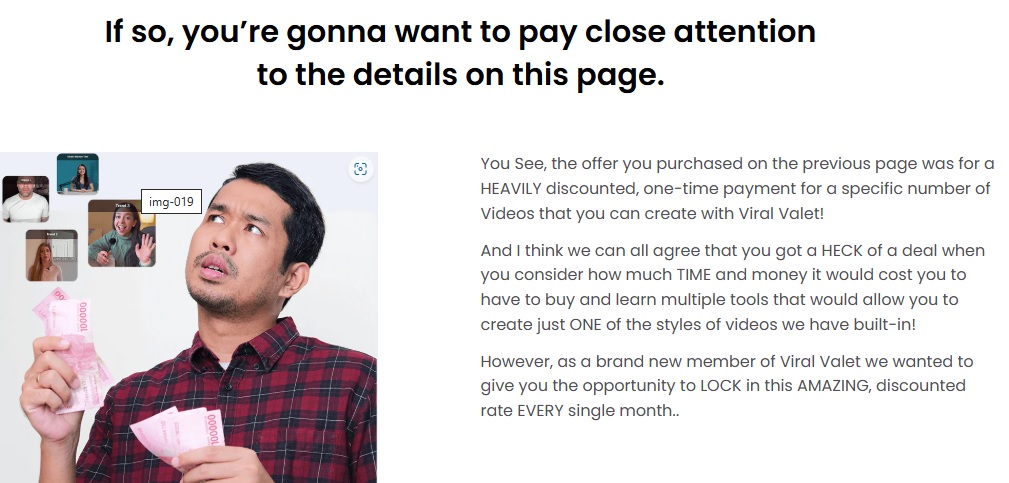Click the paragraph starting "You See, the offer"
This screenshot has height=483, width=1009.
(x=737, y=188)
